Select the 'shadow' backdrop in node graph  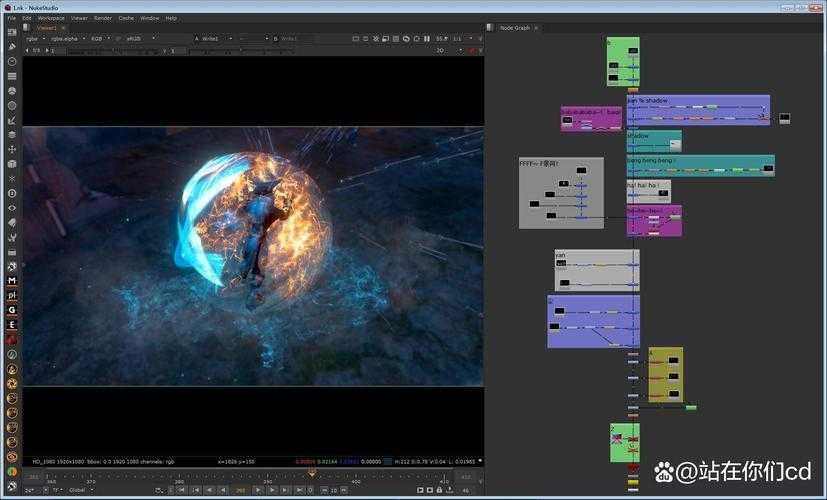tap(654, 141)
